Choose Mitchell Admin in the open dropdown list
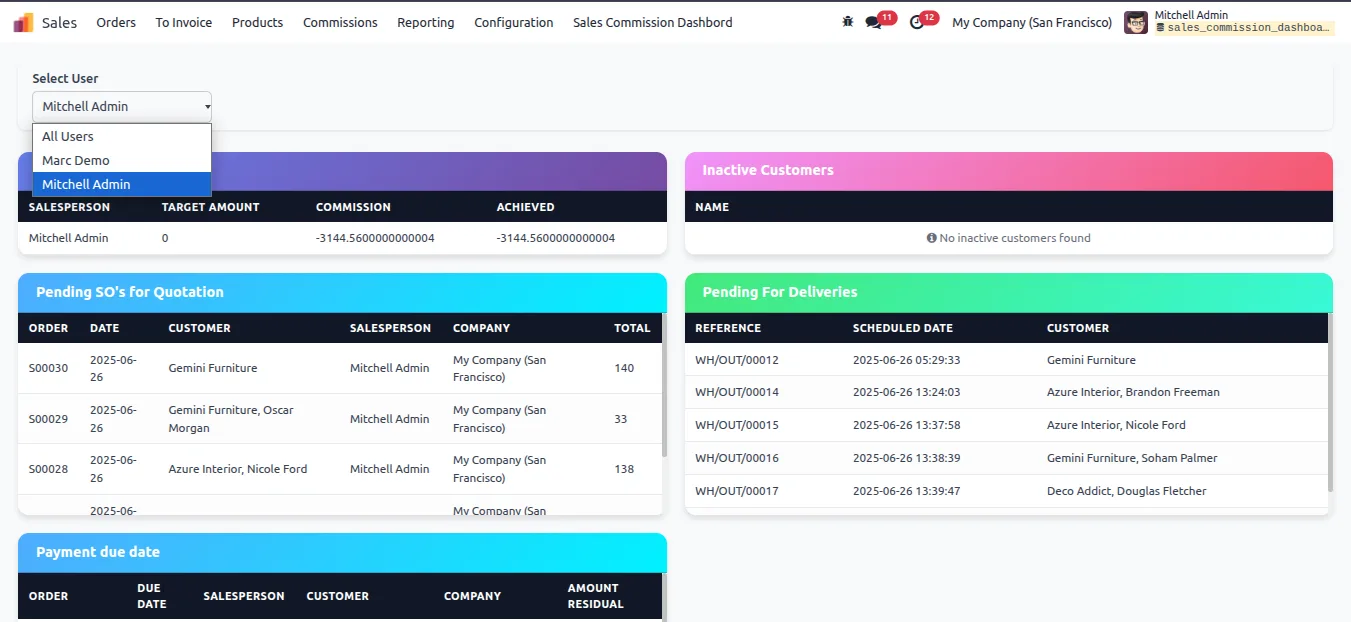This screenshot has width=1351, height=622. point(122,184)
